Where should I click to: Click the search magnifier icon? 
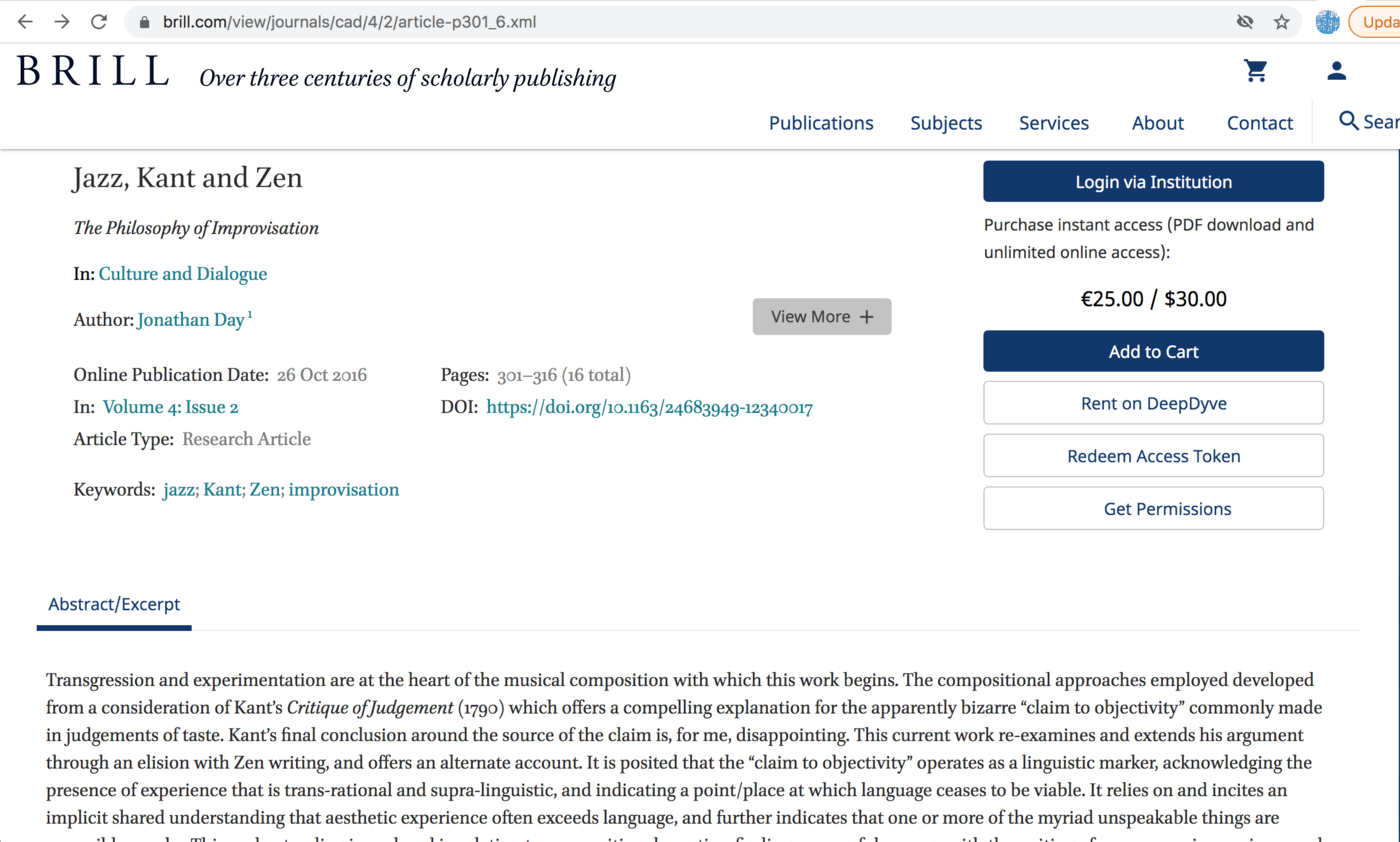click(x=1349, y=121)
